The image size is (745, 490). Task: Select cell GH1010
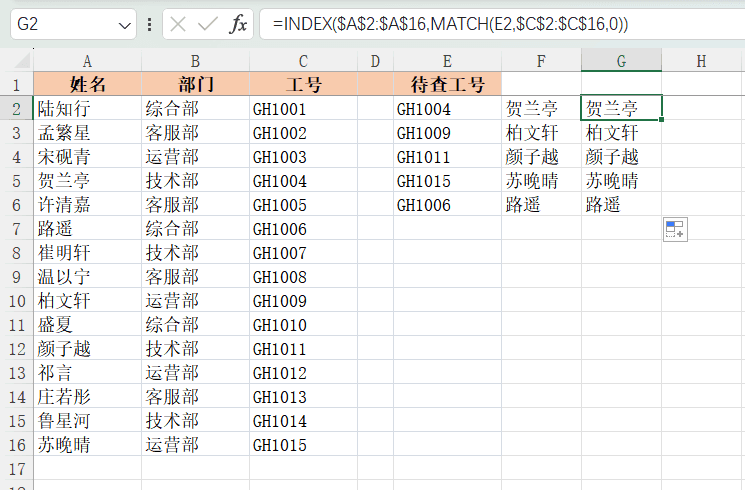click(x=303, y=325)
